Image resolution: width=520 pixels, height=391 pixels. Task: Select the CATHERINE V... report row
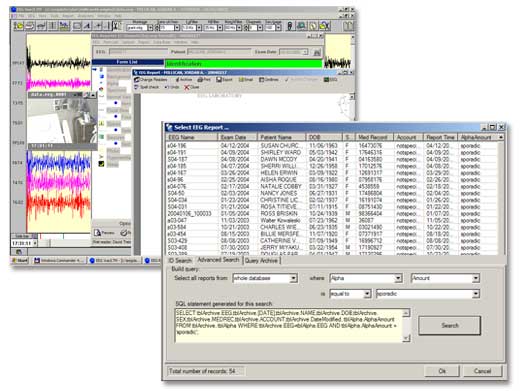(x=331, y=241)
